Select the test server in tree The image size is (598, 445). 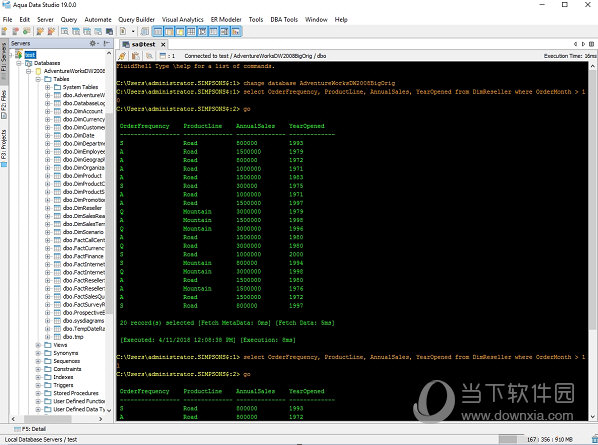pyautogui.click(x=30, y=55)
